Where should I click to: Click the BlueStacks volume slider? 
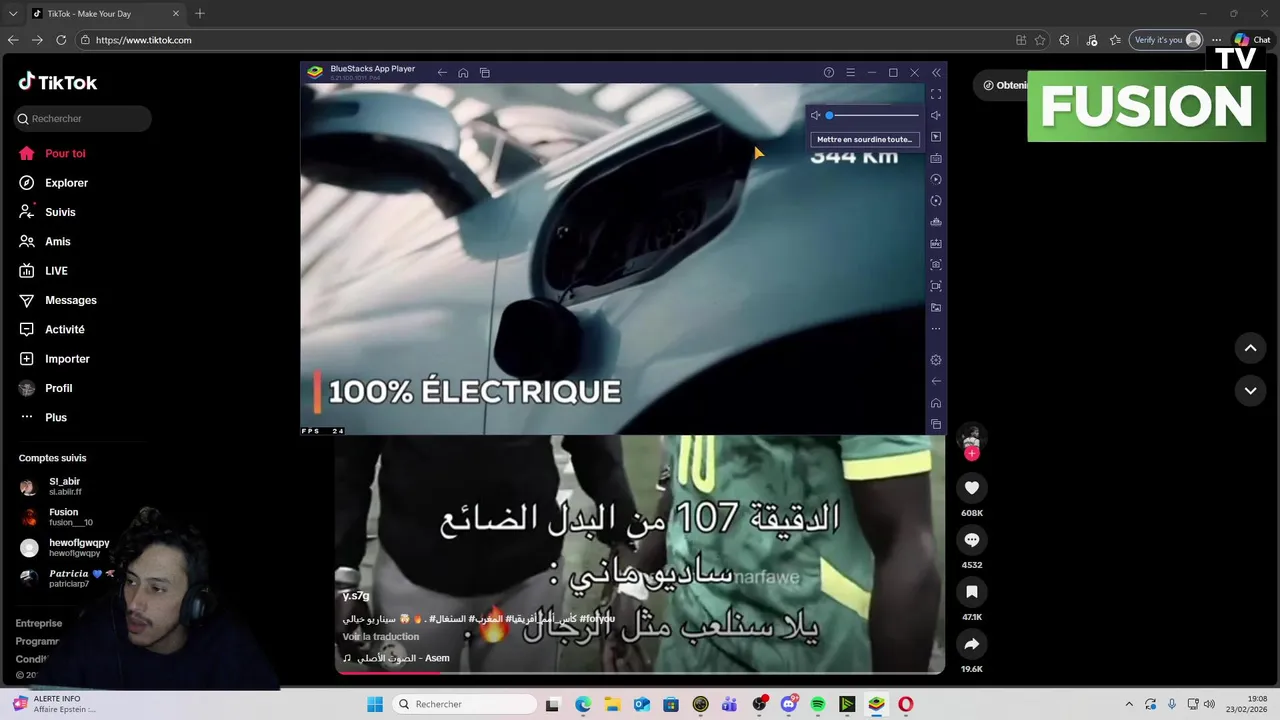872,116
